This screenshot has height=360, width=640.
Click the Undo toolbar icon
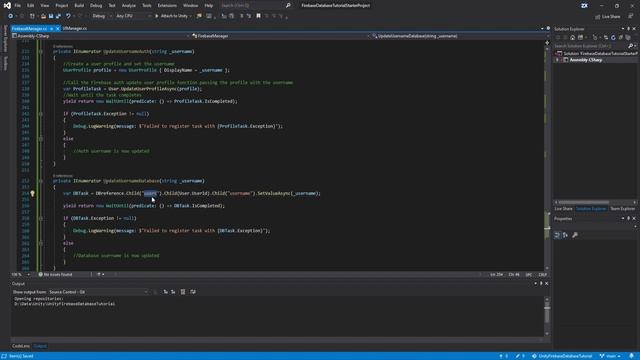68,16
